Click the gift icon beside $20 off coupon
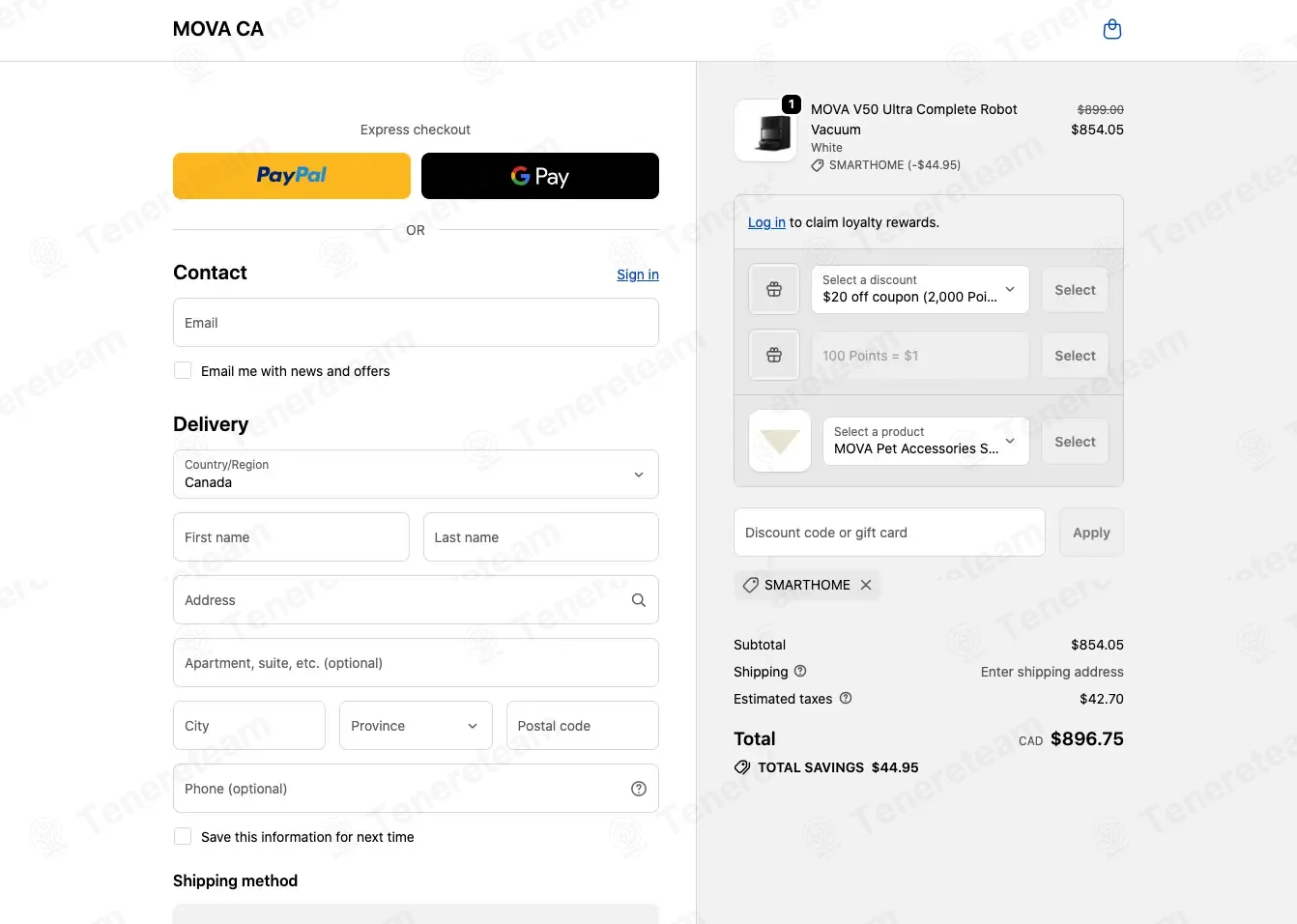This screenshot has width=1297, height=924. 774,289
